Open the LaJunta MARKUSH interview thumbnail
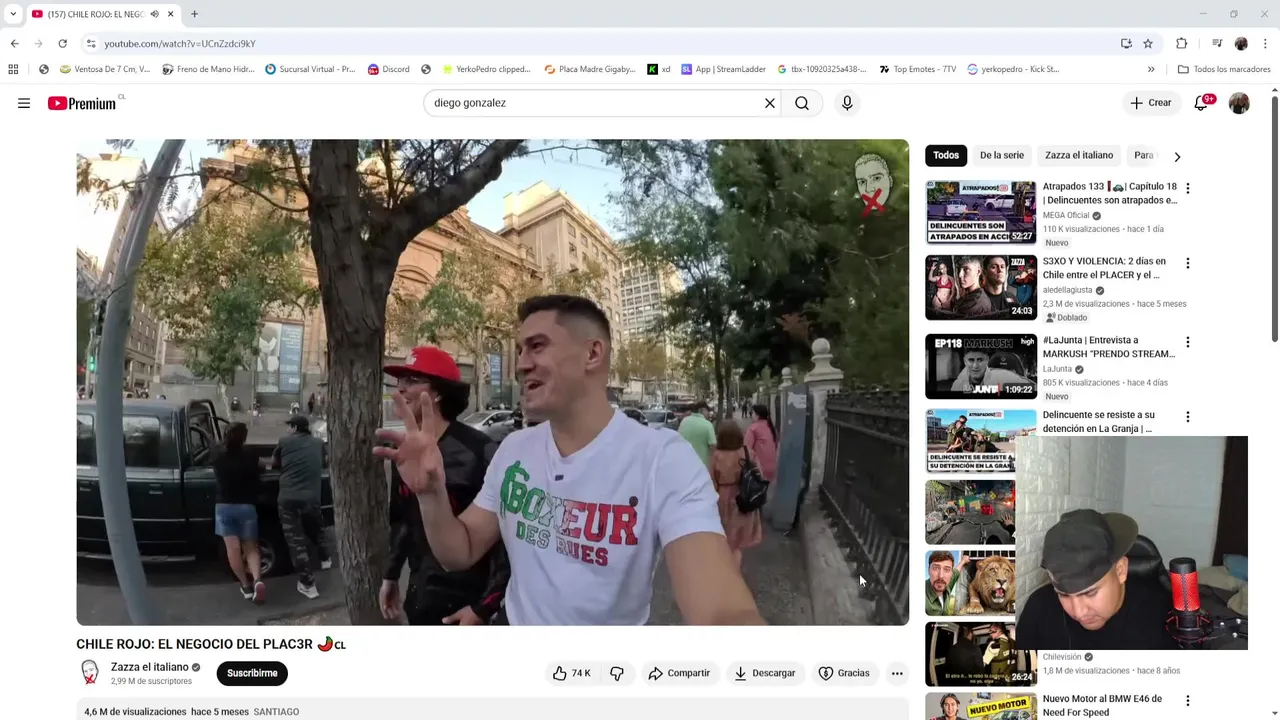This screenshot has height=720, width=1280. pos(981,366)
